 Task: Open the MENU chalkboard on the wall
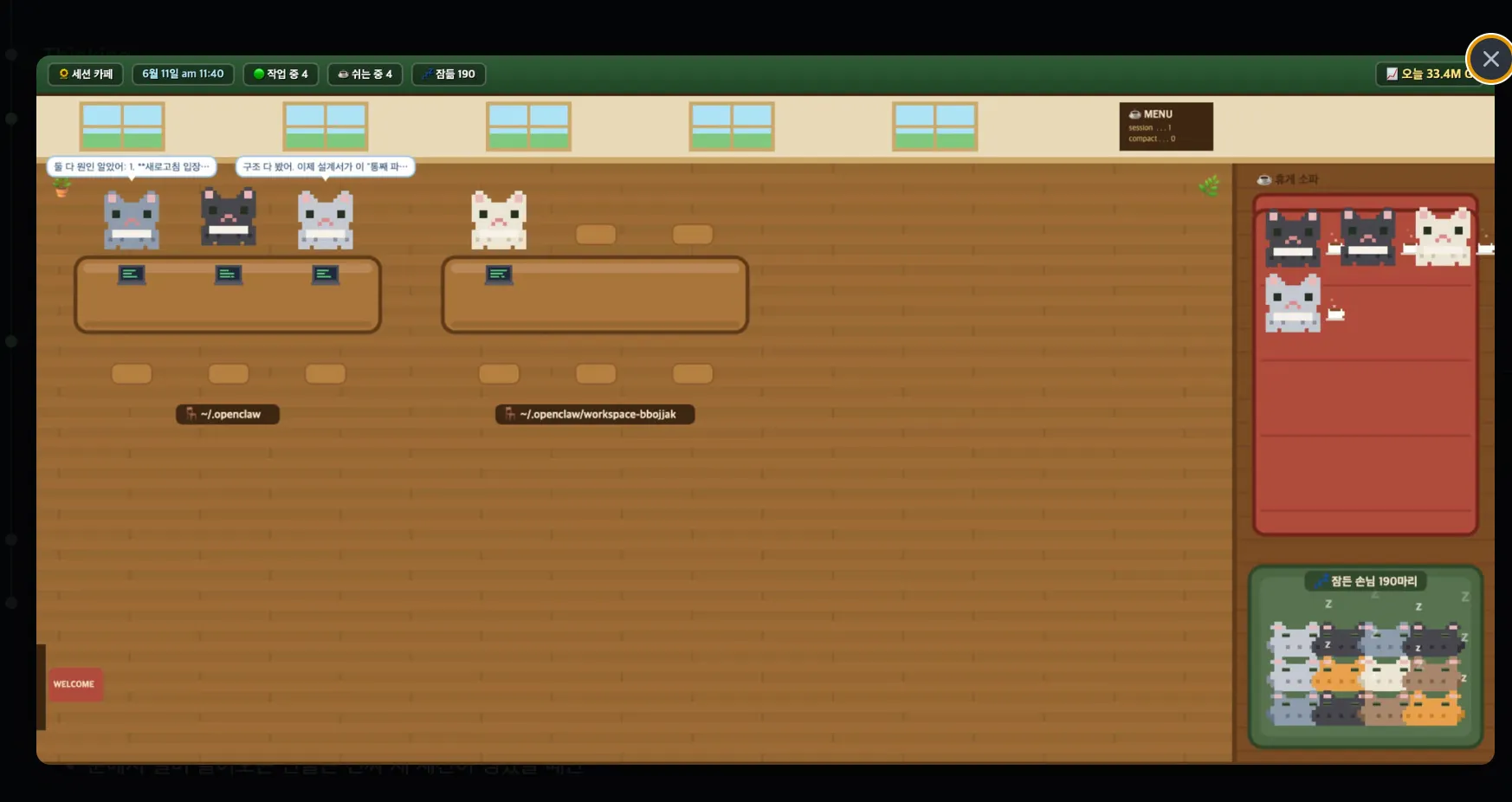[1166, 126]
